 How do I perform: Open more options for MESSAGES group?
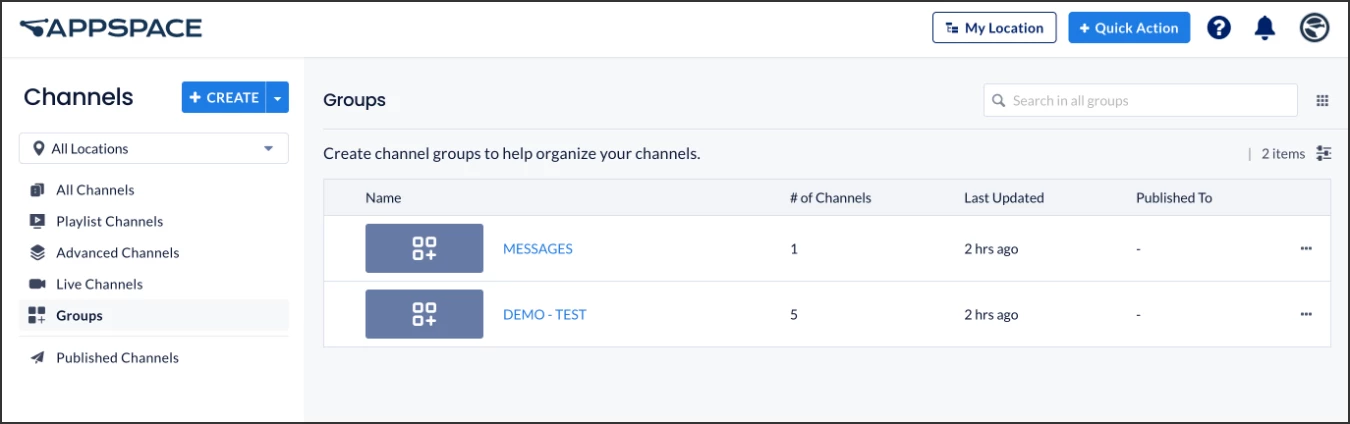pos(1306,248)
